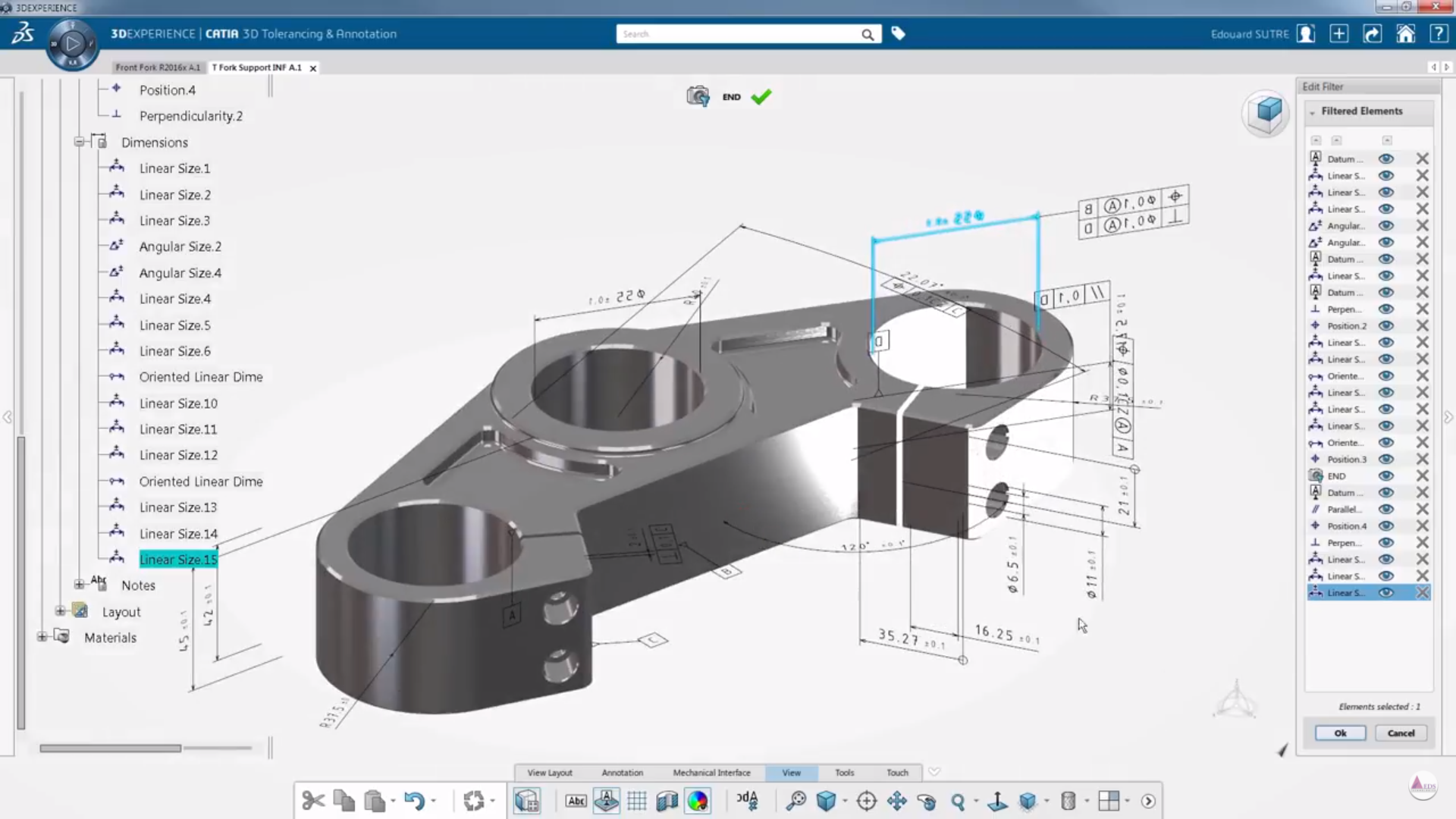The width and height of the screenshot is (1456, 819).
Task: Click the Update refresh icon
Action: [x=474, y=801]
